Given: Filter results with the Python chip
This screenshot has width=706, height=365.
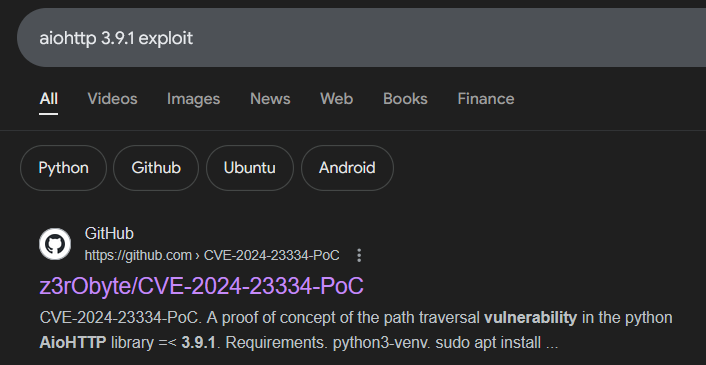Looking at the screenshot, I should [x=63, y=168].
